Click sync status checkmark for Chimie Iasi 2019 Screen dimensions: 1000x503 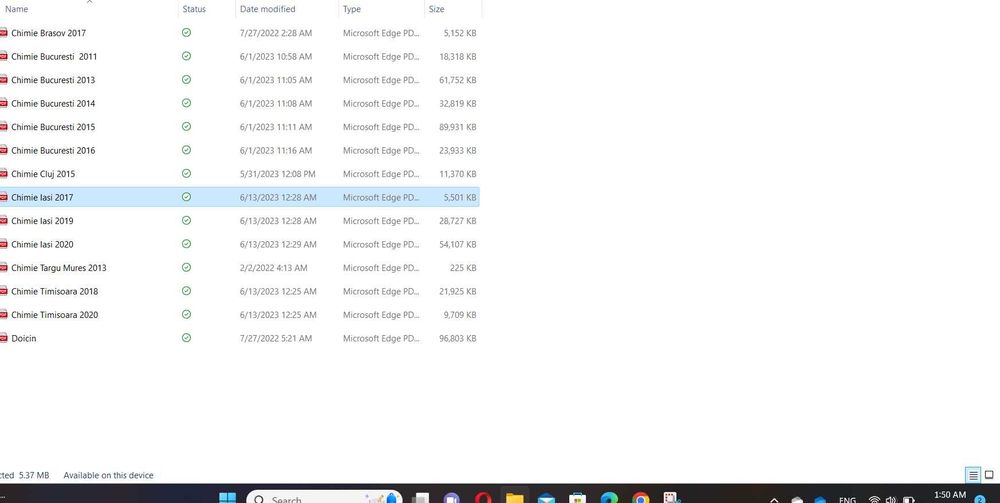click(x=186, y=221)
